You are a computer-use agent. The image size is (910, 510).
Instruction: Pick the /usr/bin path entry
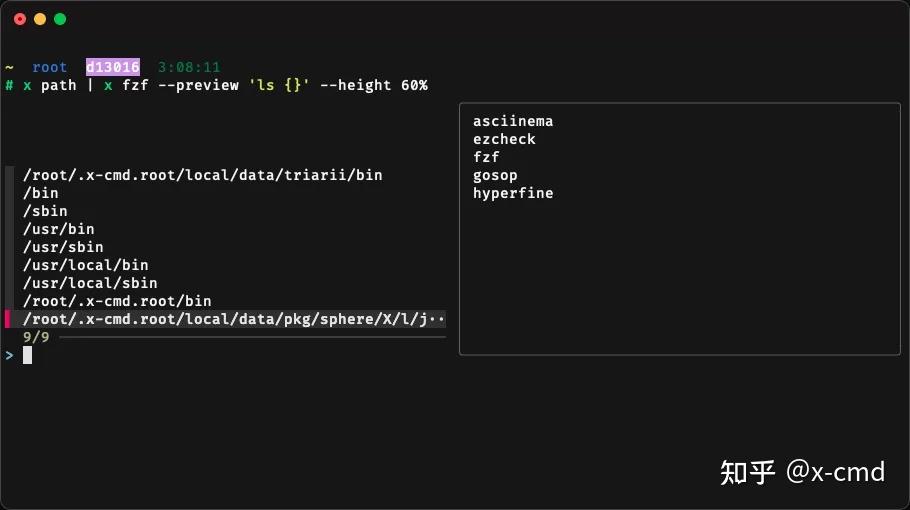(59, 229)
